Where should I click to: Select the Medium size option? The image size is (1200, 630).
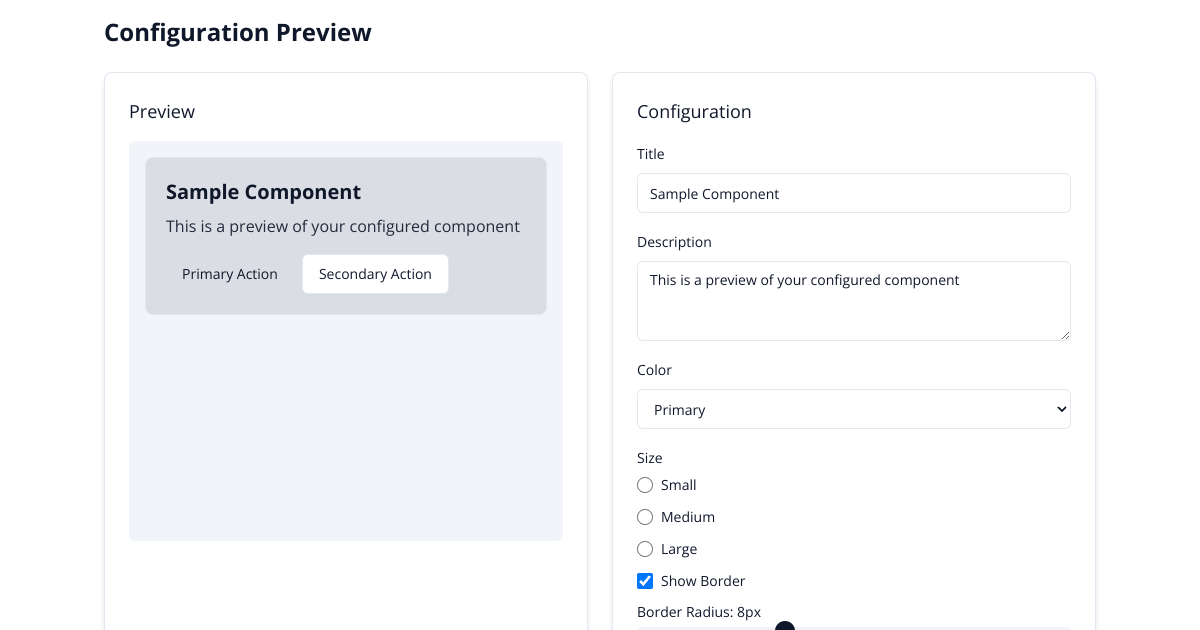pyautogui.click(x=645, y=517)
